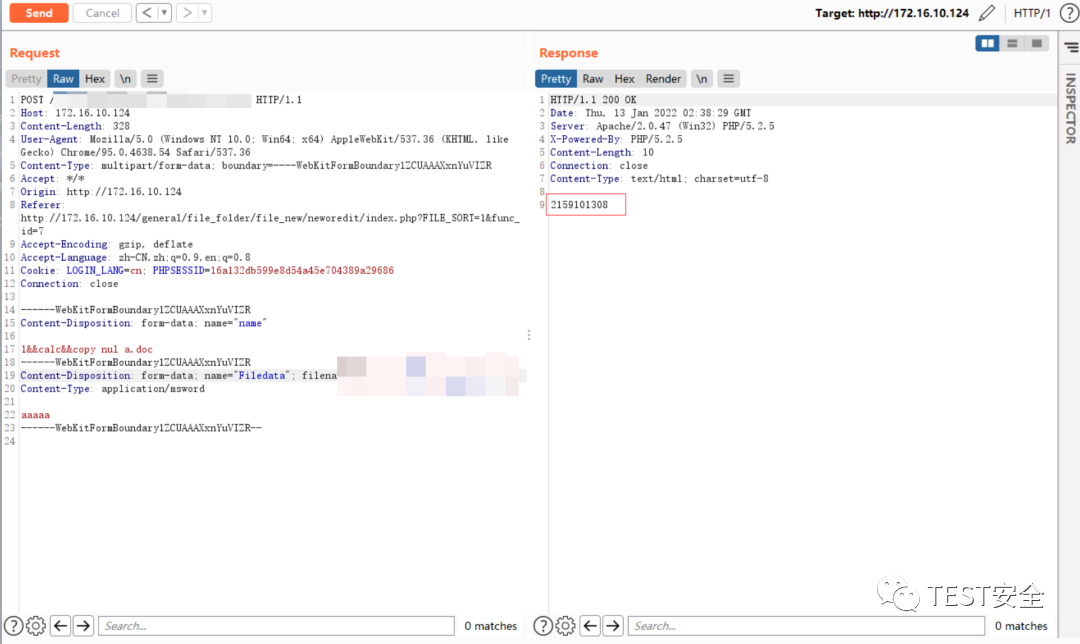Viewport: 1080px width, 644px height.
Task: Select the Response Pretty tab
Action: click(x=556, y=79)
